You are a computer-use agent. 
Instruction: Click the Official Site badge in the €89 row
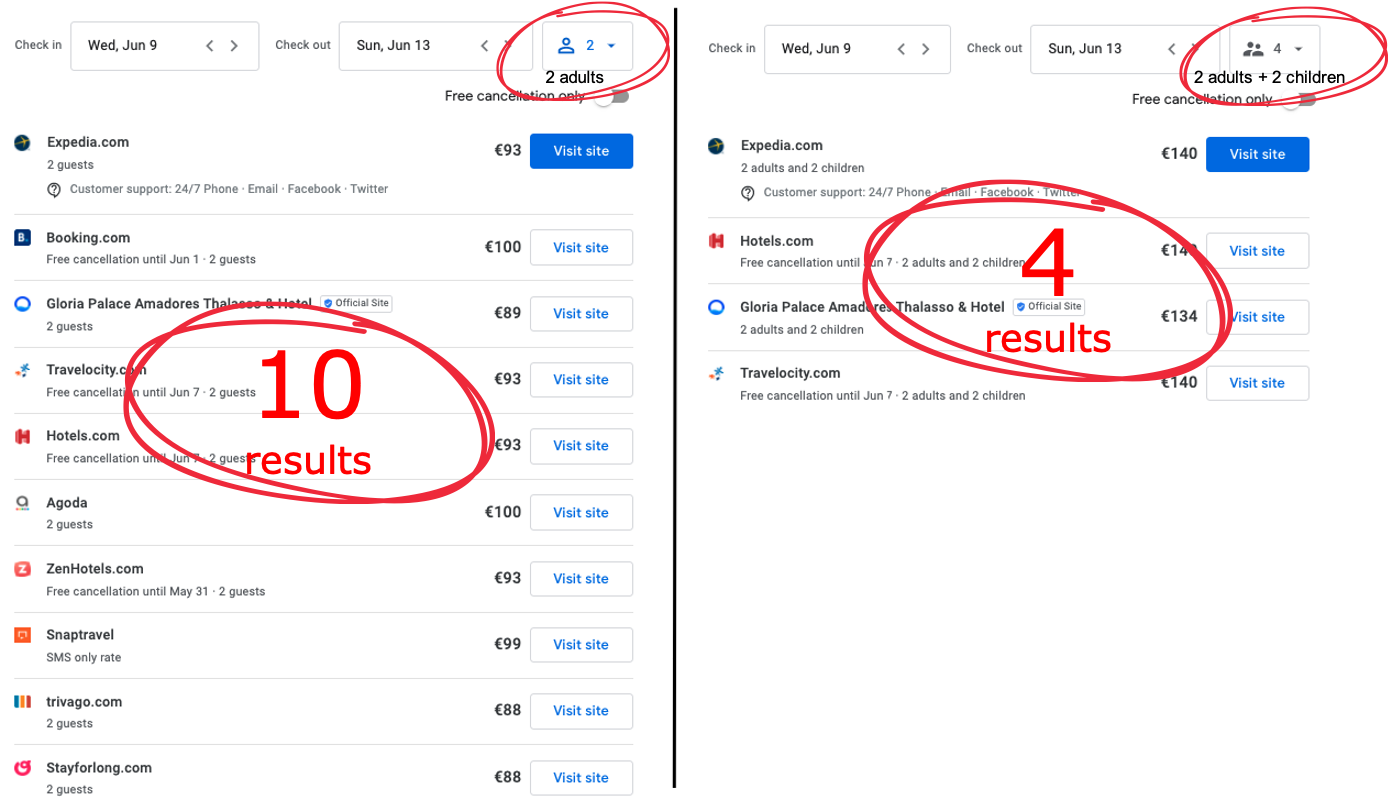coord(357,303)
